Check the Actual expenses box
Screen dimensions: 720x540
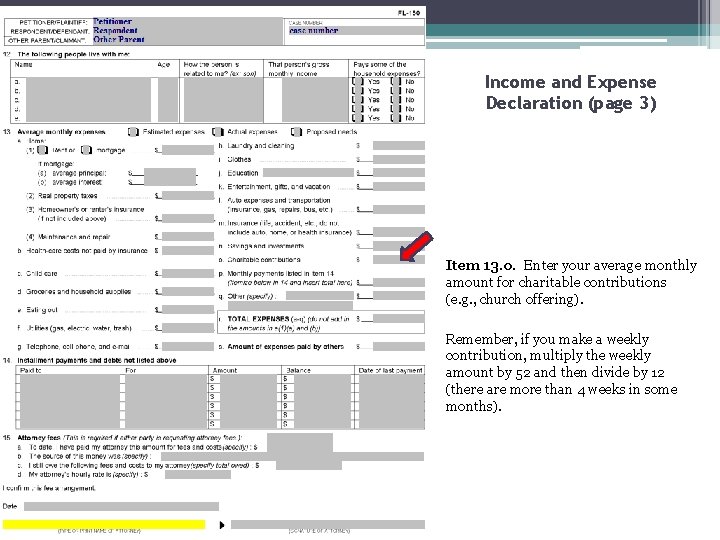(x=218, y=132)
